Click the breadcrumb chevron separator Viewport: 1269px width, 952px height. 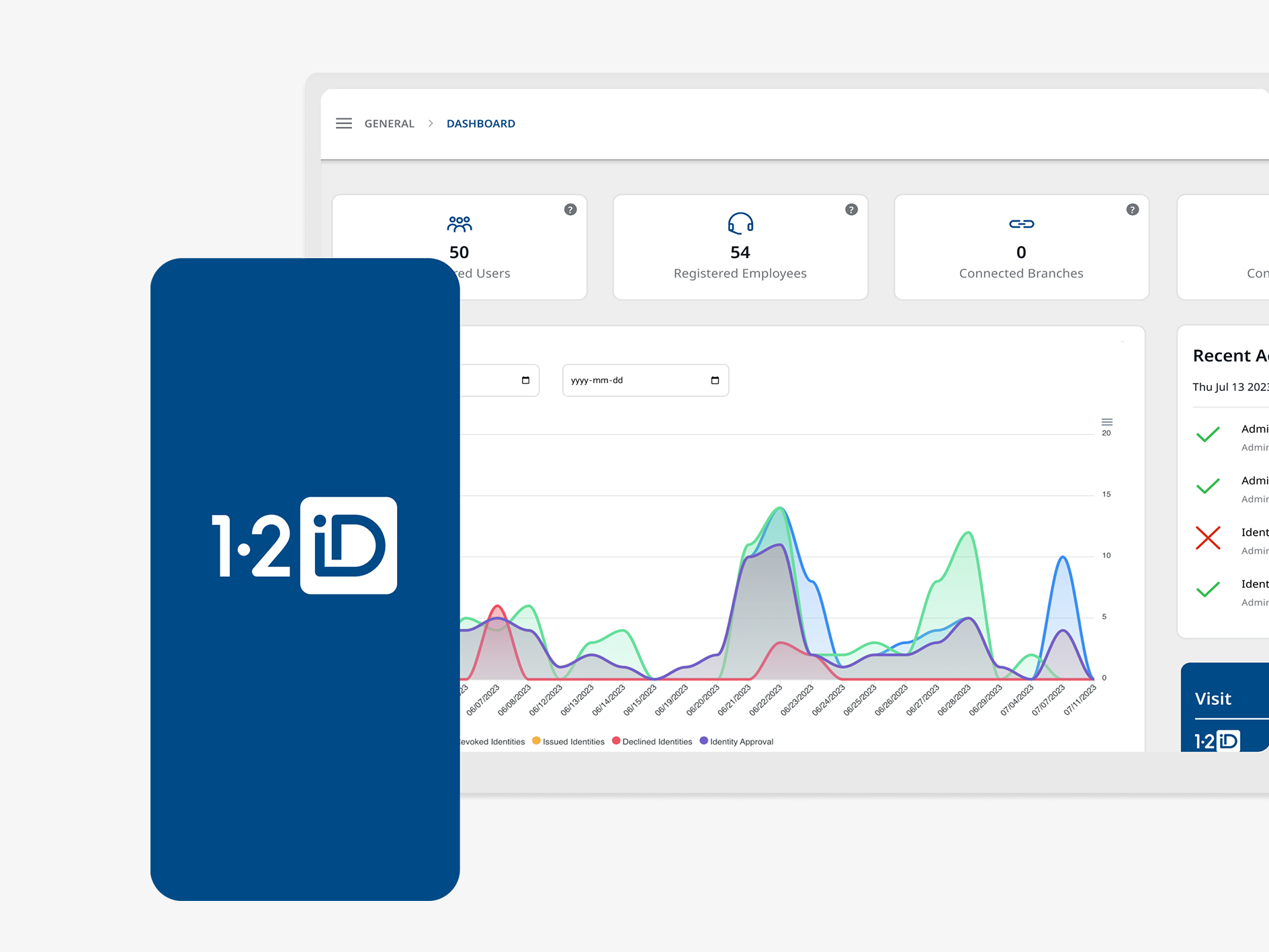(x=431, y=124)
